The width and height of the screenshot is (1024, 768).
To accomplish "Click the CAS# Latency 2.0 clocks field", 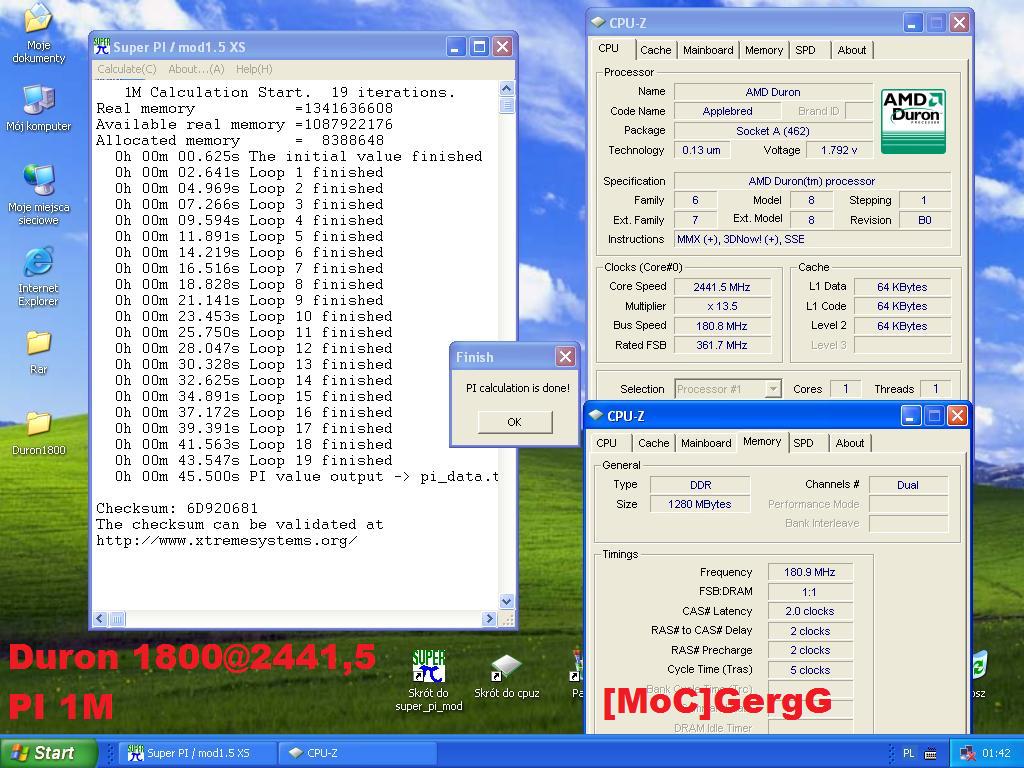I will coord(810,611).
